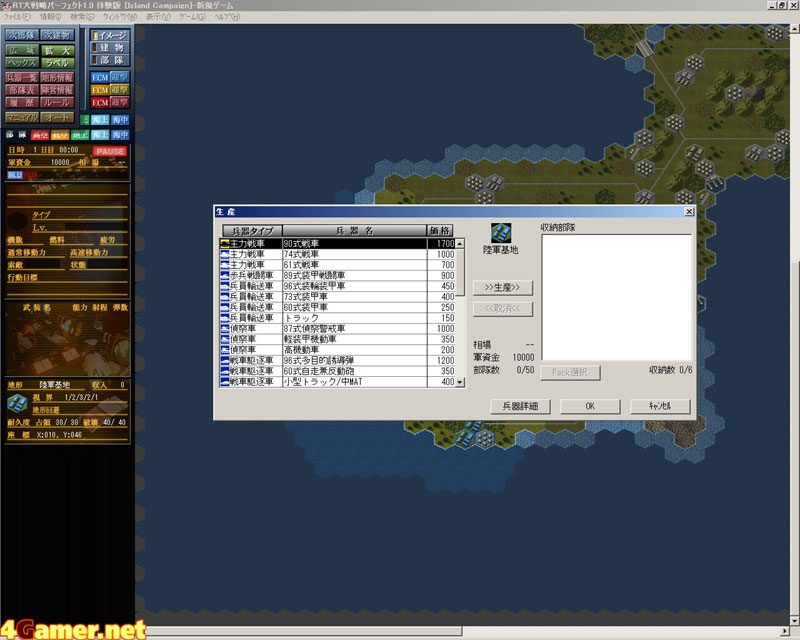The width and height of the screenshot is (800, 640).
Task: Click the production list scroll-up arrow
Action: [x=460, y=243]
